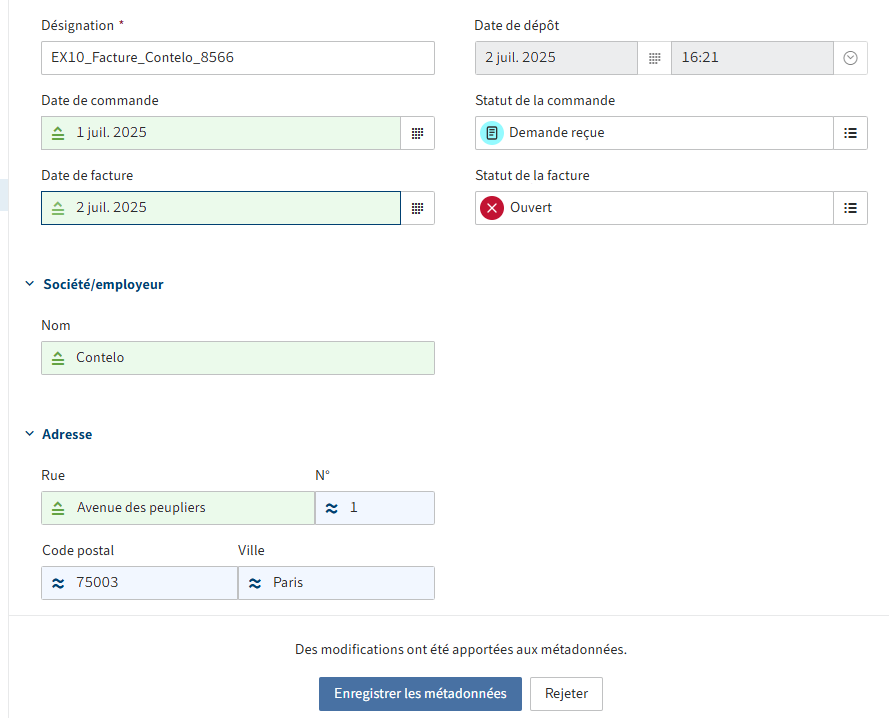Click the green icon in Date de facture field
The height and width of the screenshot is (718, 889).
[58, 208]
